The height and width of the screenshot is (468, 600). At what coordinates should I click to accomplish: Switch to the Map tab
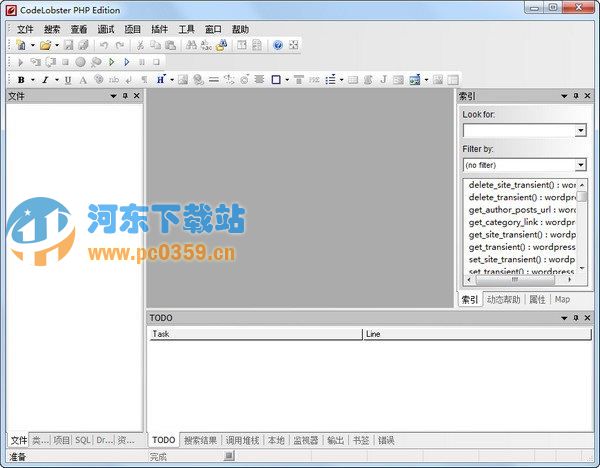[x=562, y=299]
